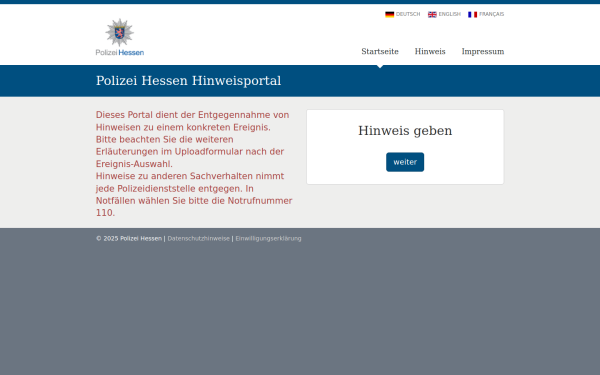
Task: Click the weiter button
Action: pos(405,162)
